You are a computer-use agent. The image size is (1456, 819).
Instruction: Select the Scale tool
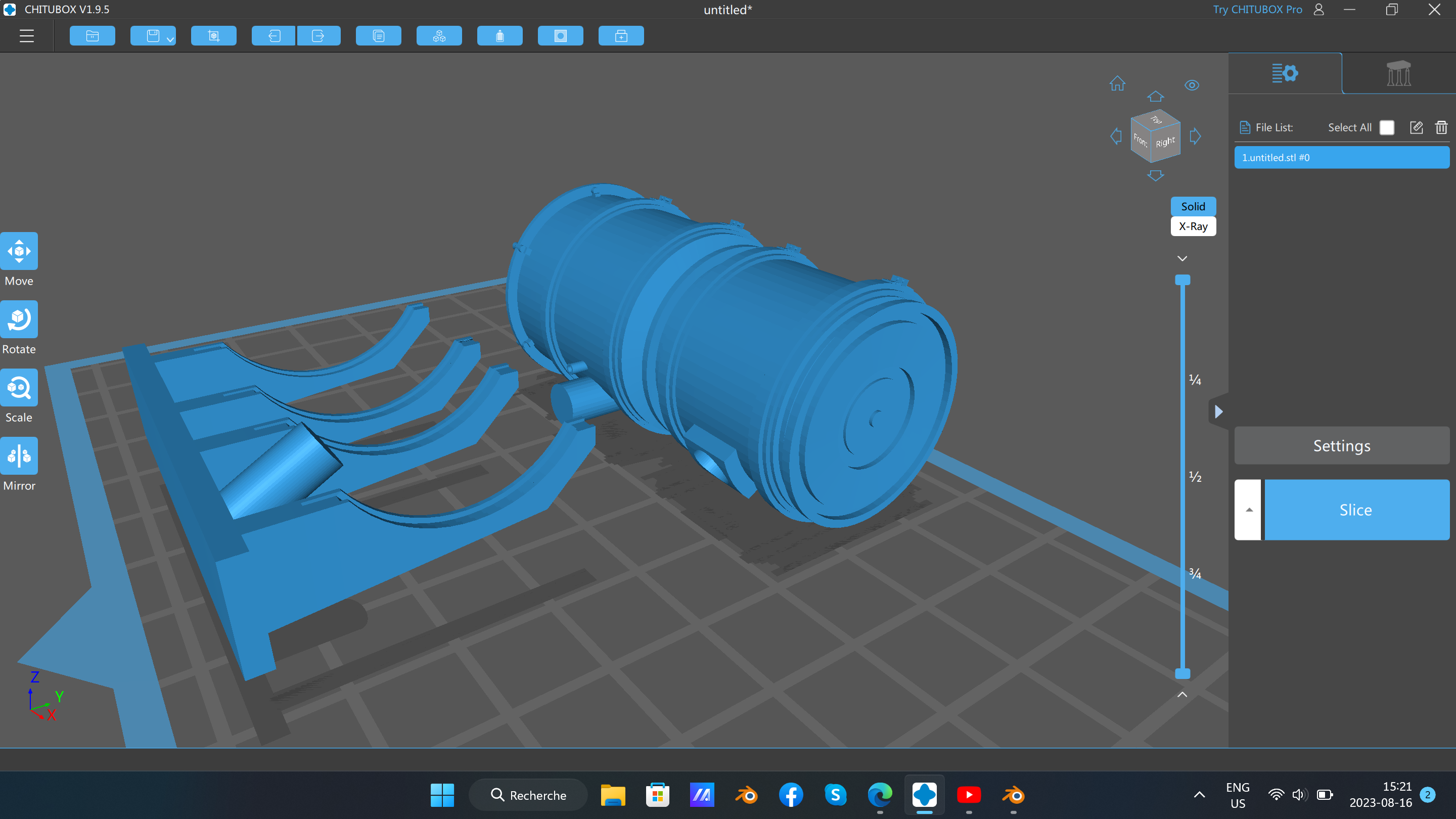19,388
